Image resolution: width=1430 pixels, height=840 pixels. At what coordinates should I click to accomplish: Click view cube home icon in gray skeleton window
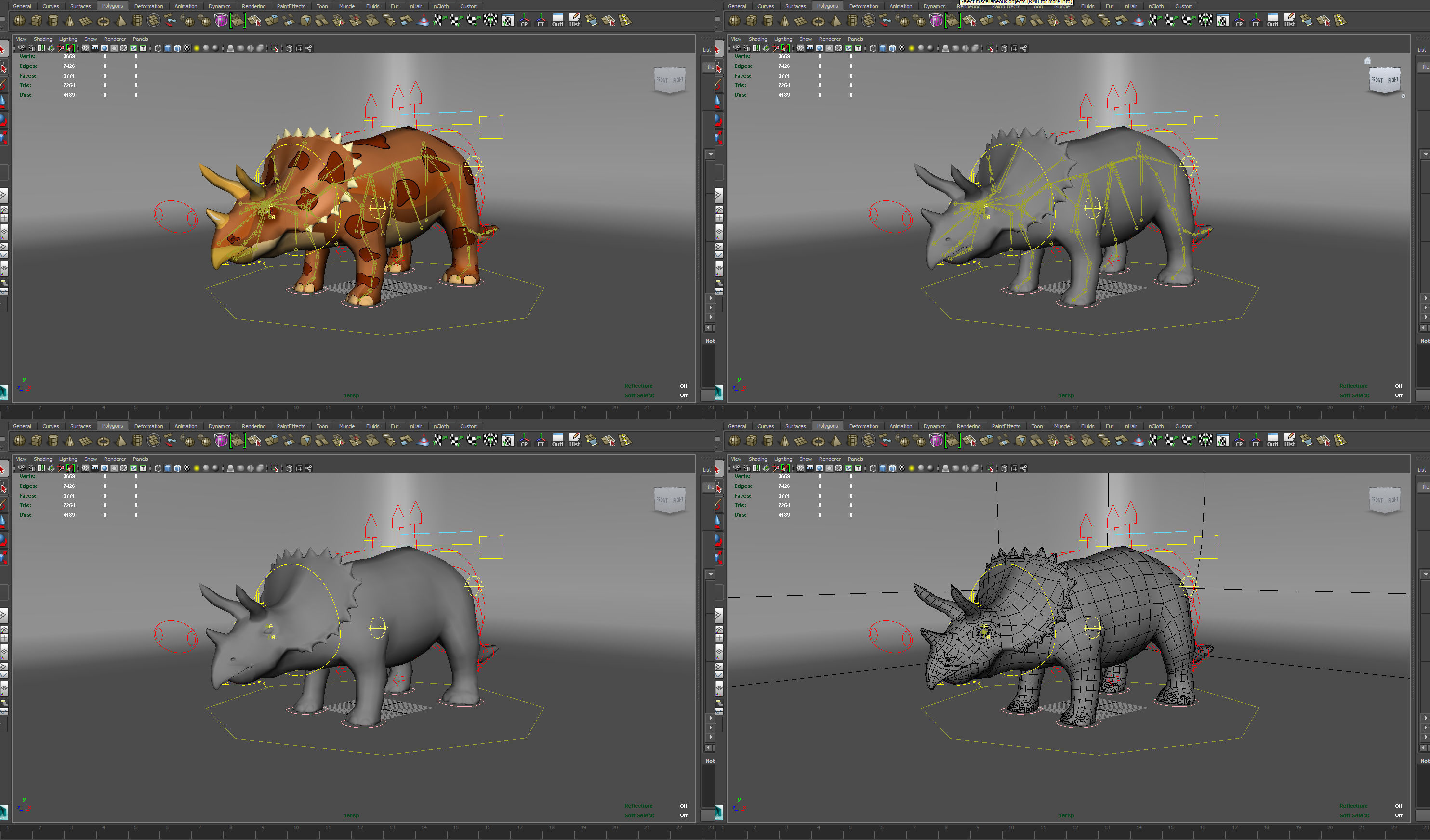(1367, 61)
